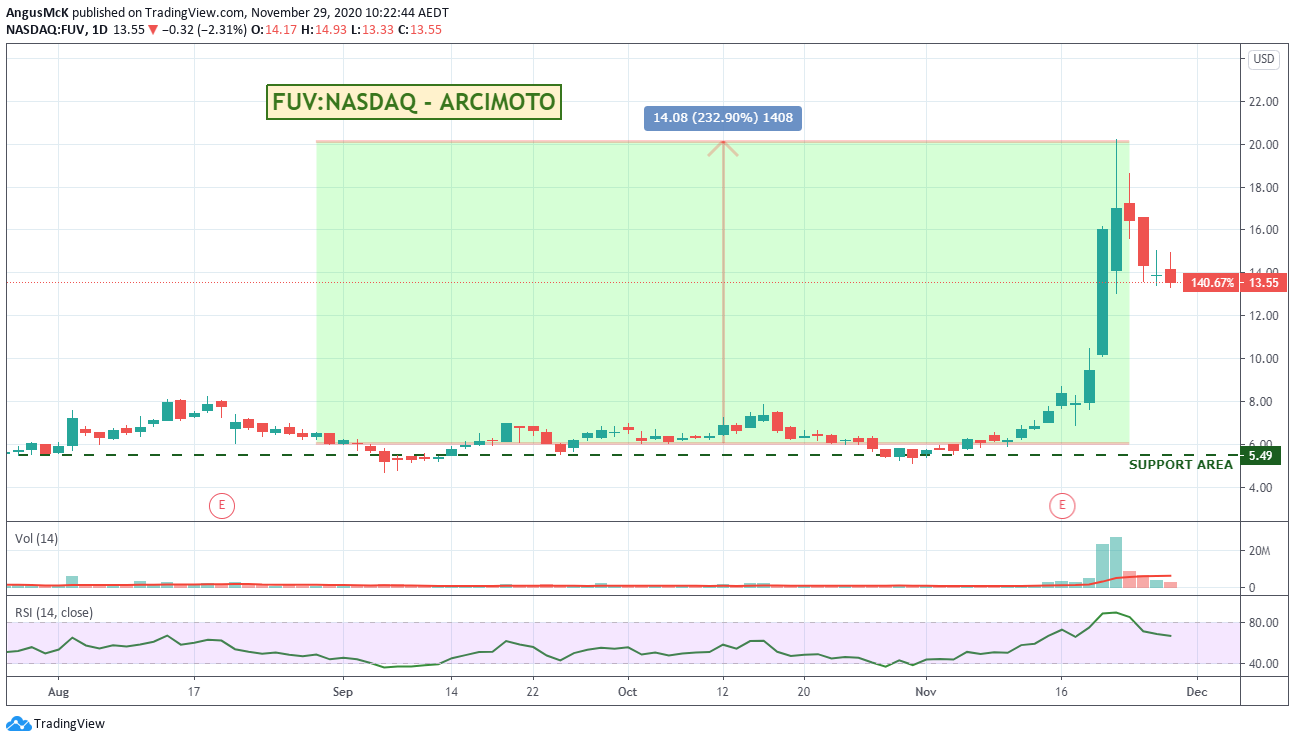Click the green 5.49 support price label
Image resolution: width=1295 pixels, height=742 pixels.
tap(1259, 455)
